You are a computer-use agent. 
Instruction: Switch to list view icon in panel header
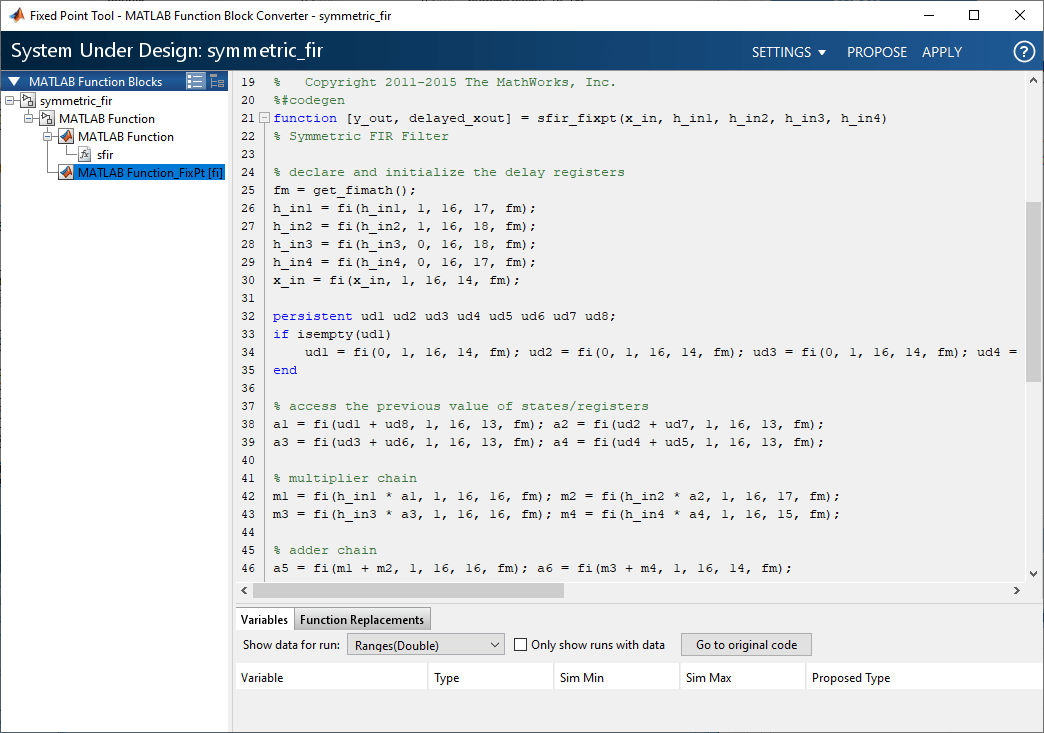tap(196, 82)
